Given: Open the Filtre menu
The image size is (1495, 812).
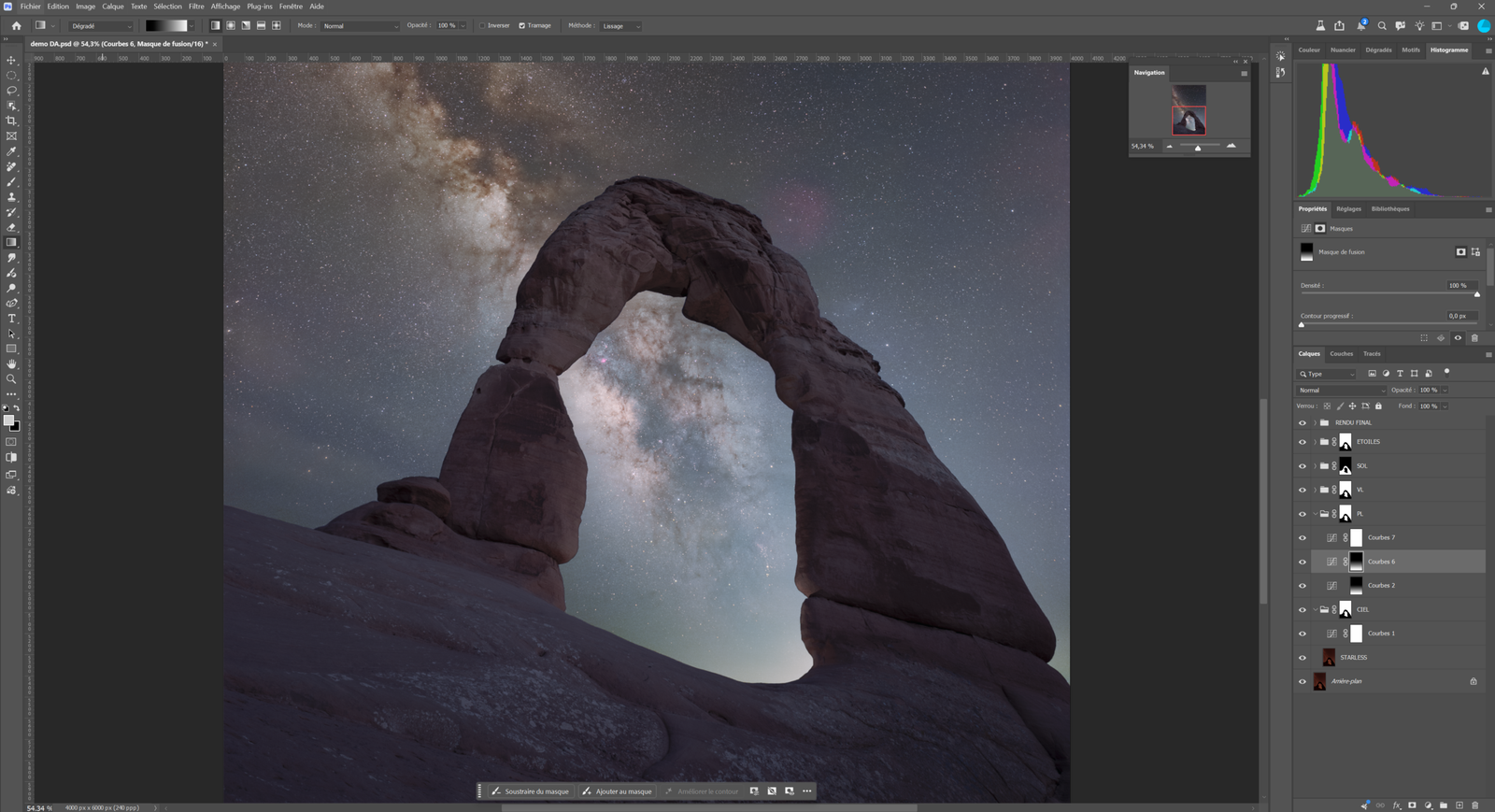Looking at the screenshot, I should click(196, 7).
